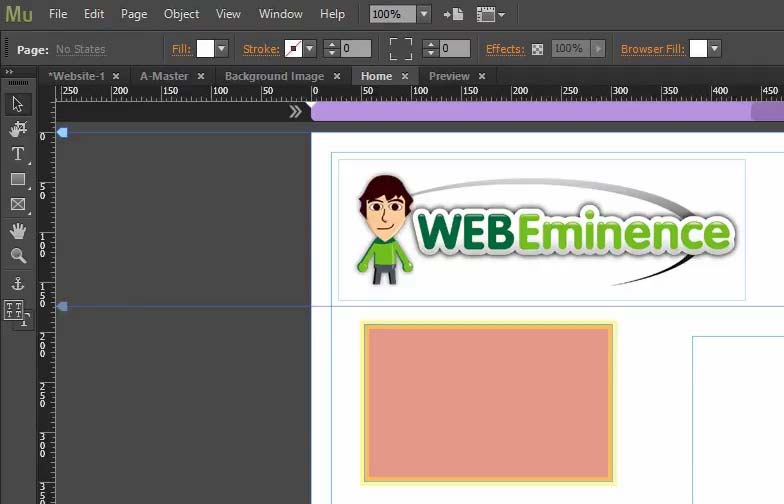The image size is (784, 504).
Task: Select the Crop tool
Action: click(18, 128)
